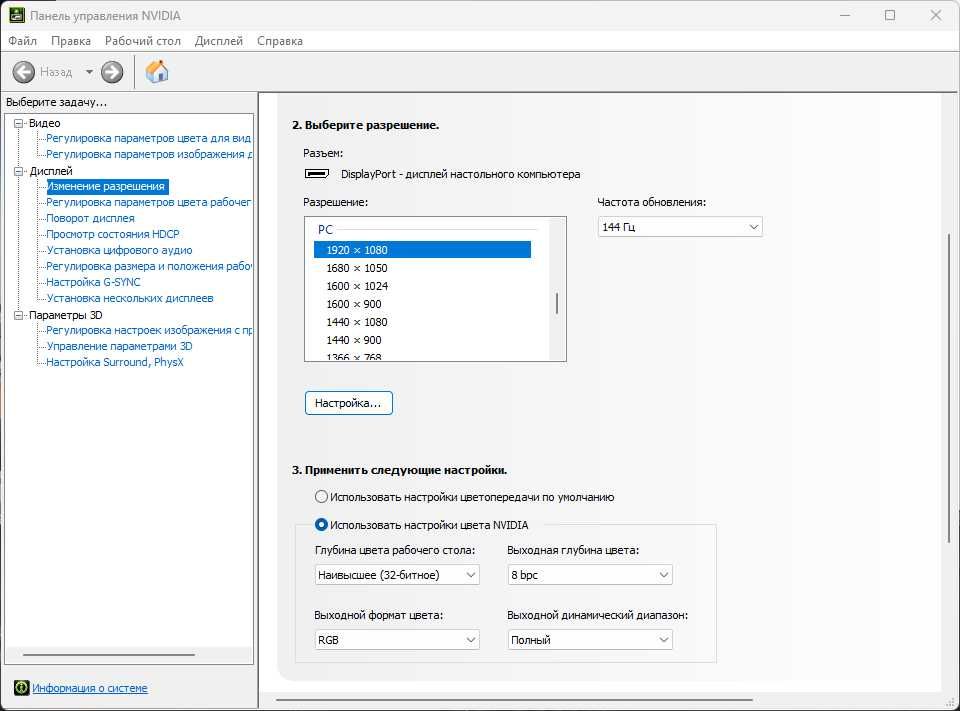This screenshot has width=960, height=711.
Task: Select Регулировка параметров изображения under Видео
Action: coord(149,154)
